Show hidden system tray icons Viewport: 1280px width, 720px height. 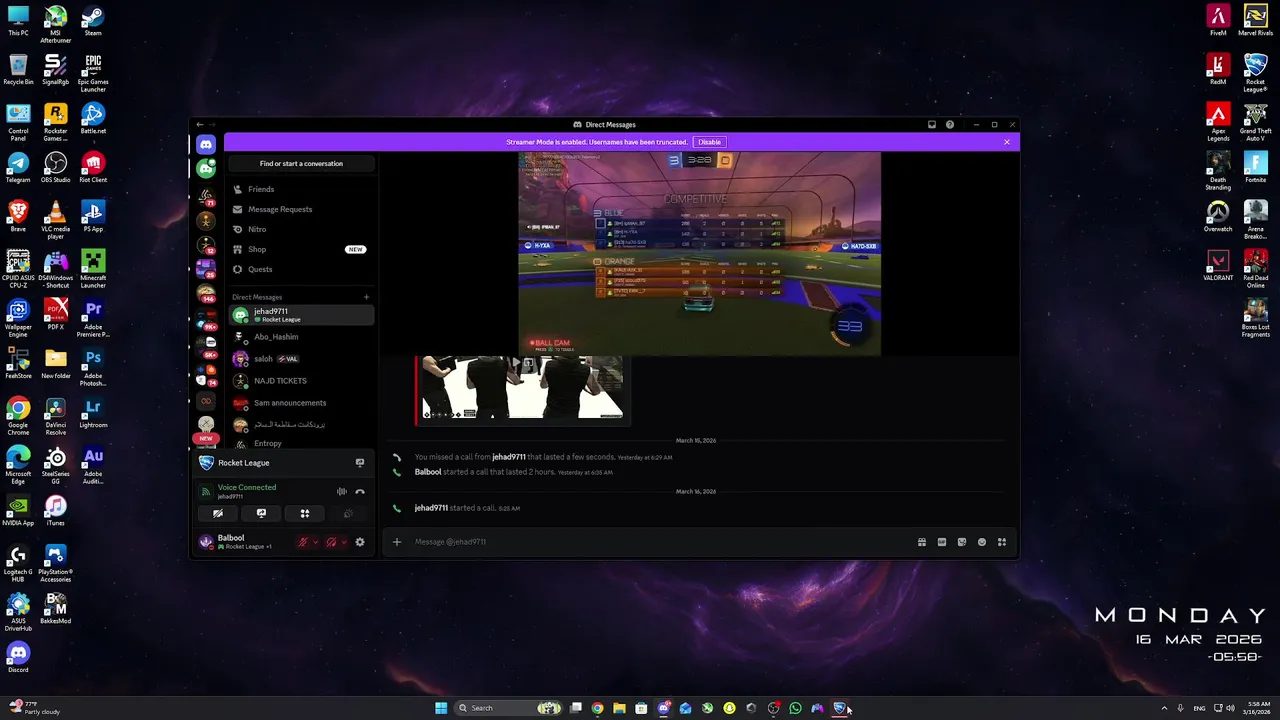(x=1164, y=708)
